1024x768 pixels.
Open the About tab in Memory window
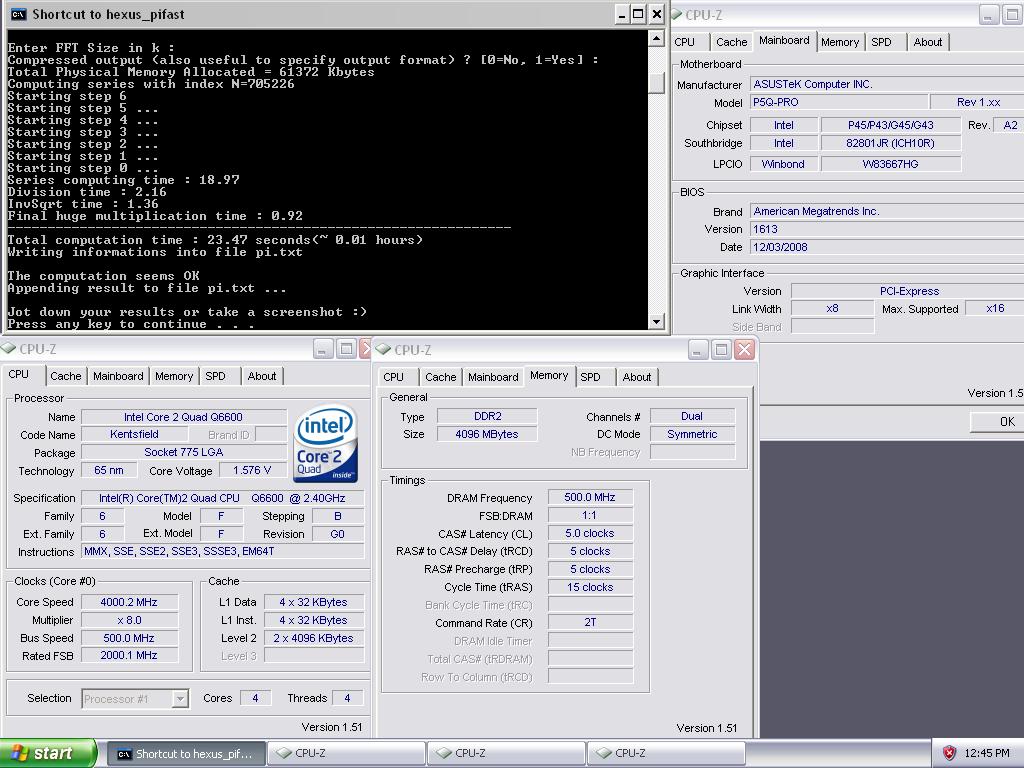(x=637, y=377)
